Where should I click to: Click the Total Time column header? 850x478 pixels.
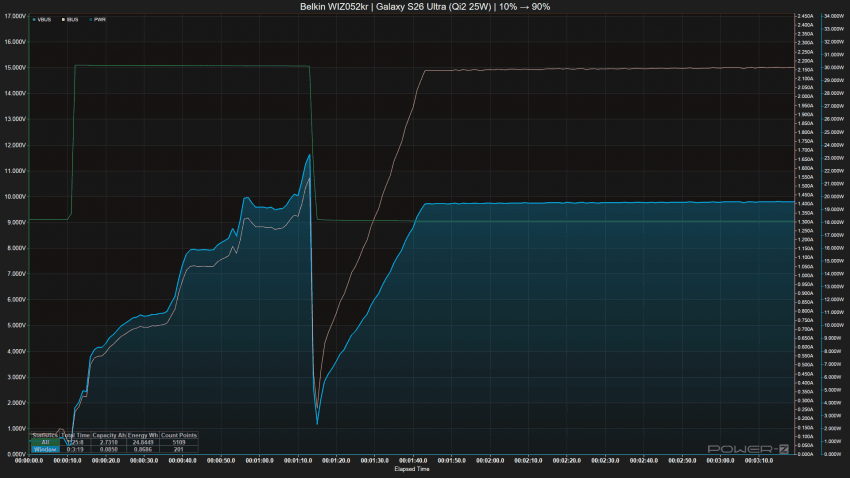[x=75, y=435]
